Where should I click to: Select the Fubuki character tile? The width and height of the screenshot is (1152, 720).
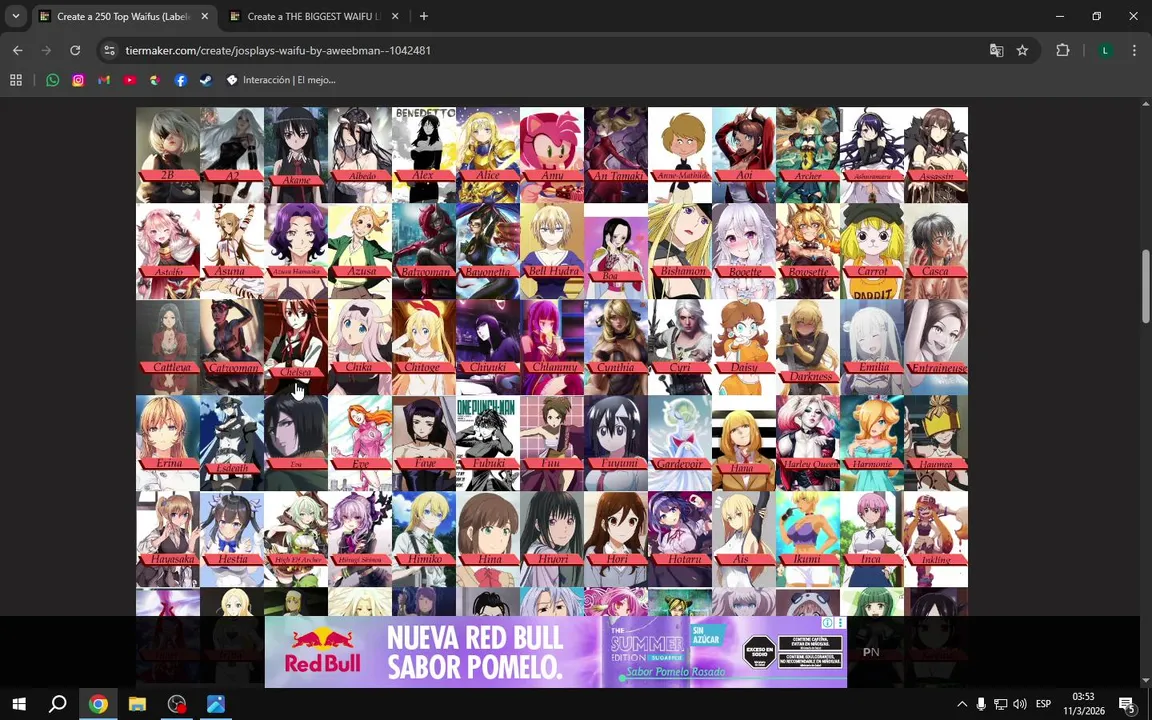point(488,443)
